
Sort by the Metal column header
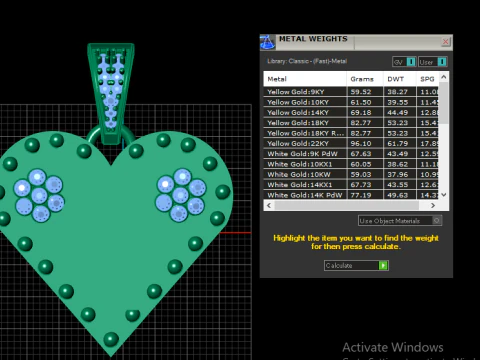point(305,79)
